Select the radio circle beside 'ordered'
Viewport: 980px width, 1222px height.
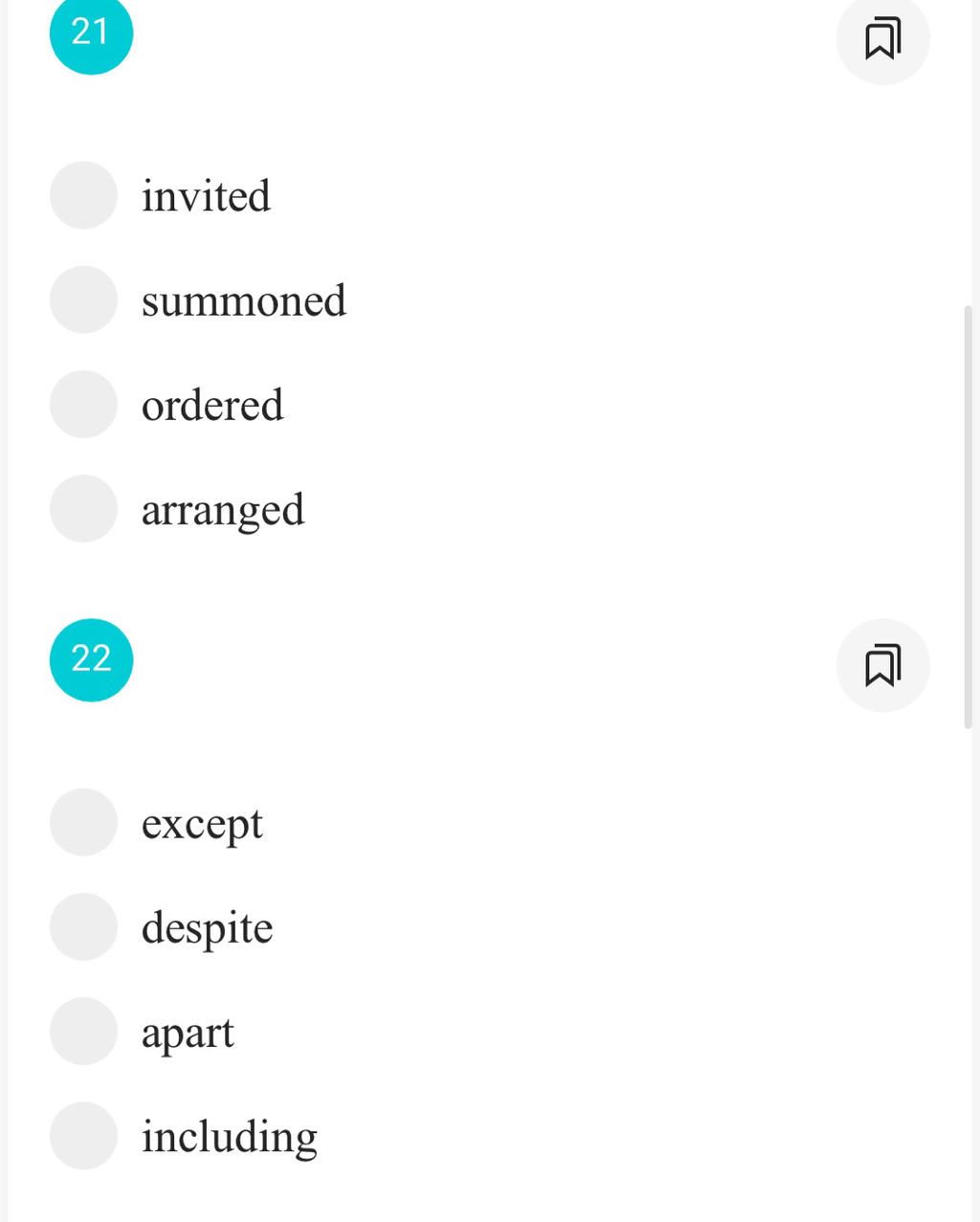83,404
